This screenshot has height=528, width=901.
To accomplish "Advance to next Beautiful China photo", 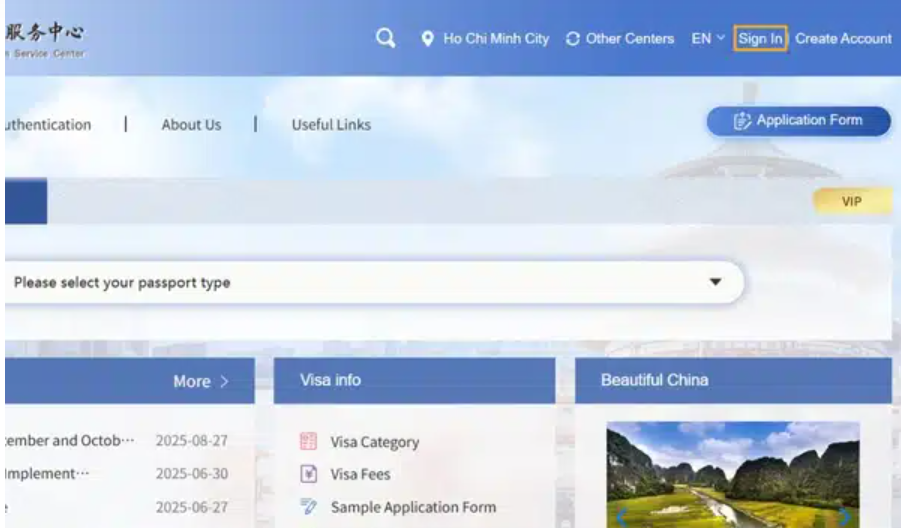I will (844, 516).
